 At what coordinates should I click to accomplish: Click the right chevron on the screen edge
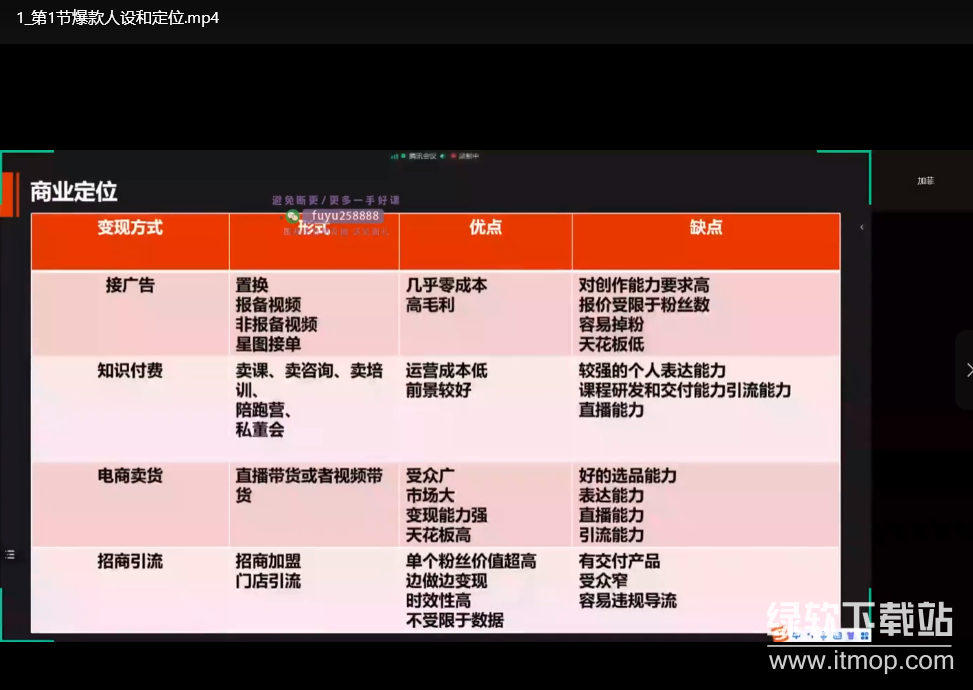coord(969,370)
